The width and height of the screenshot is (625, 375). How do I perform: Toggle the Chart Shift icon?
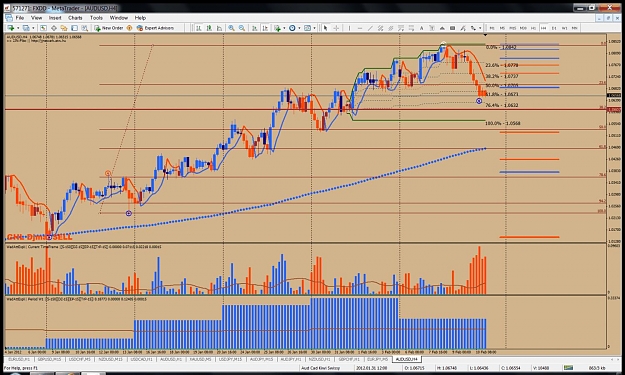pyautogui.click(x=265, y=28)
